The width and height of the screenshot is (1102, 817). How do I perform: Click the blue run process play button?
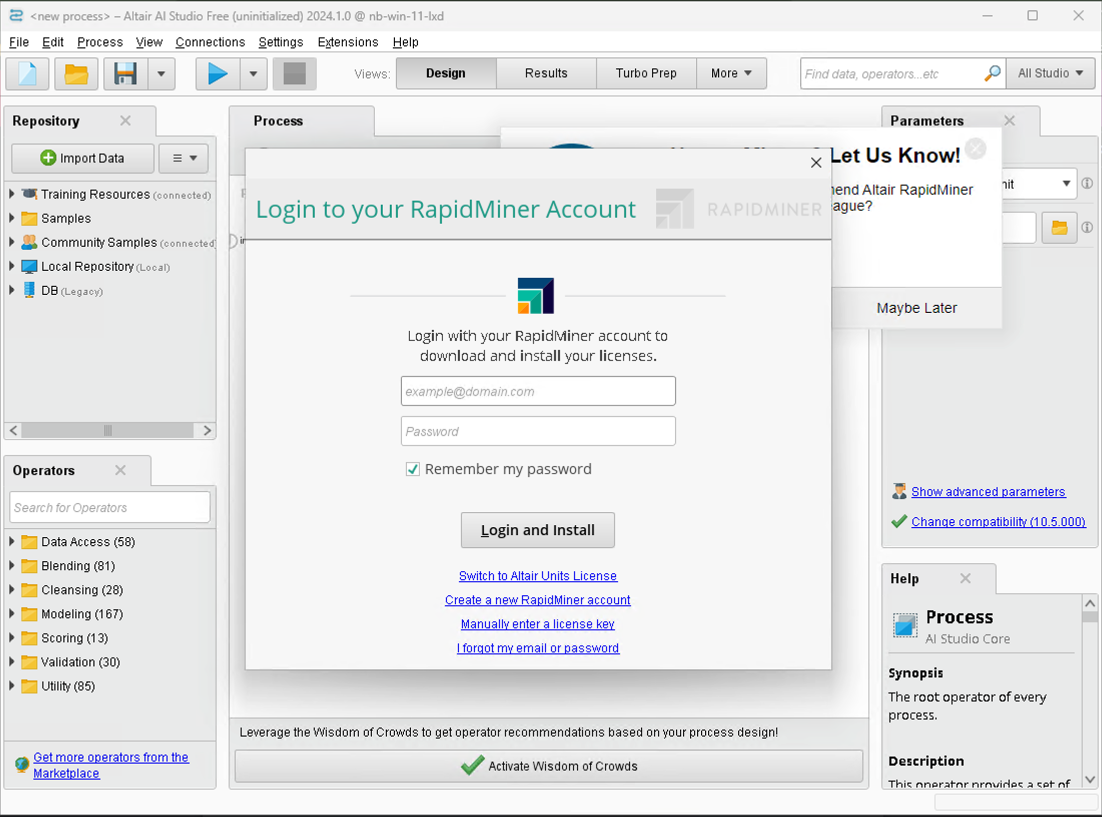point(217,74)
